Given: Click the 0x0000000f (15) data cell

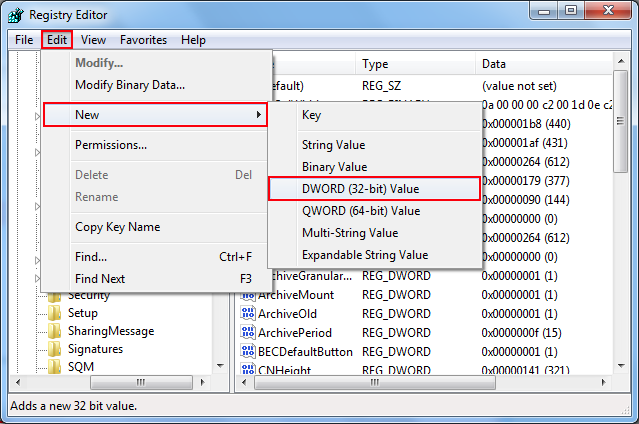Looking at the screenshot, I should click(521, 333).
